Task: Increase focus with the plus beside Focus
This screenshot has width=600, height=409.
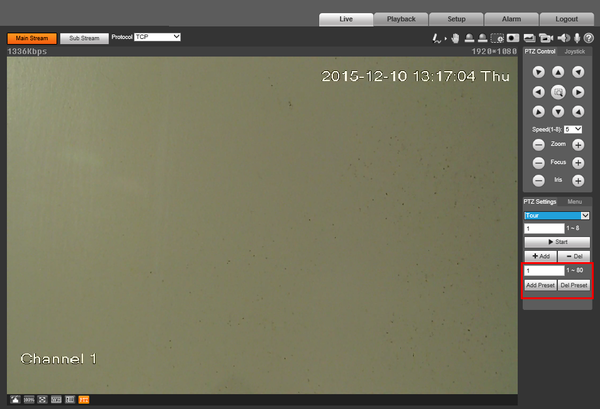Action: point(578,163)
